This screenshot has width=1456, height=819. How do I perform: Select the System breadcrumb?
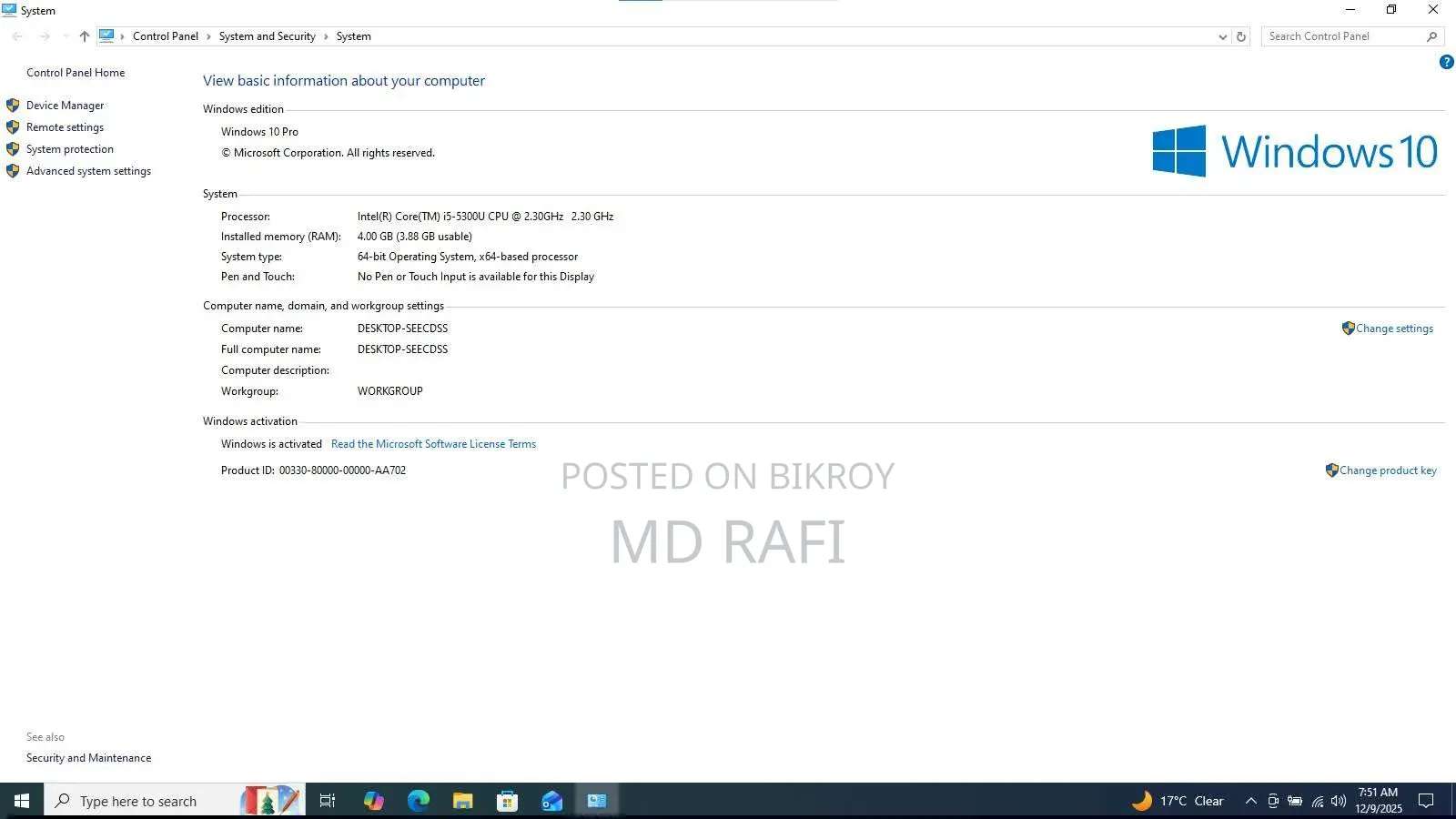click(x=353, y=36)
